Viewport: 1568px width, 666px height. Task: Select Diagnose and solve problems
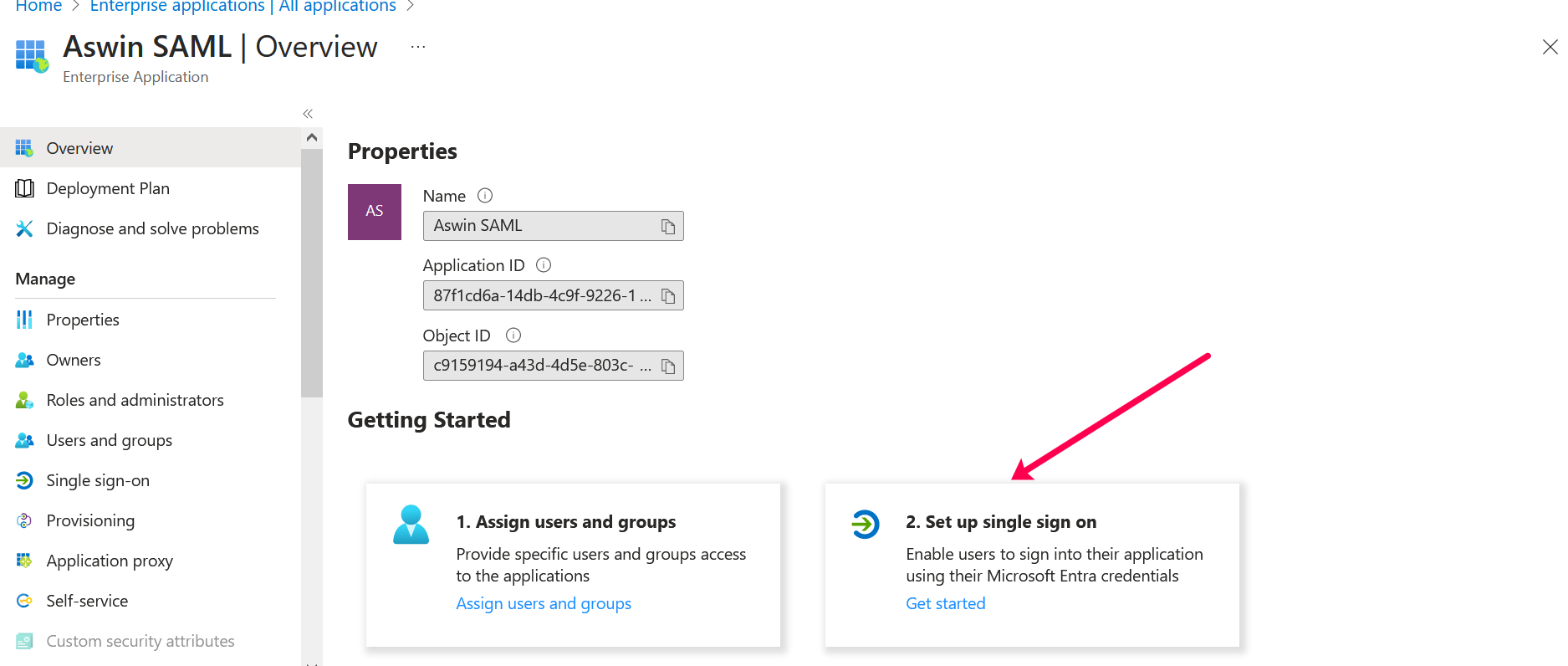click(x=152, y=228)
